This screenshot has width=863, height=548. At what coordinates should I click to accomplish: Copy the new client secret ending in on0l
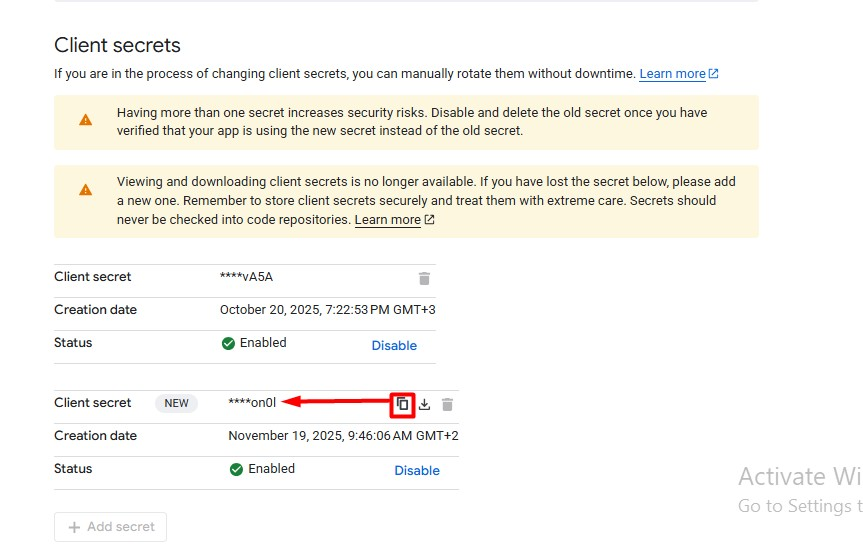[401, 404]
